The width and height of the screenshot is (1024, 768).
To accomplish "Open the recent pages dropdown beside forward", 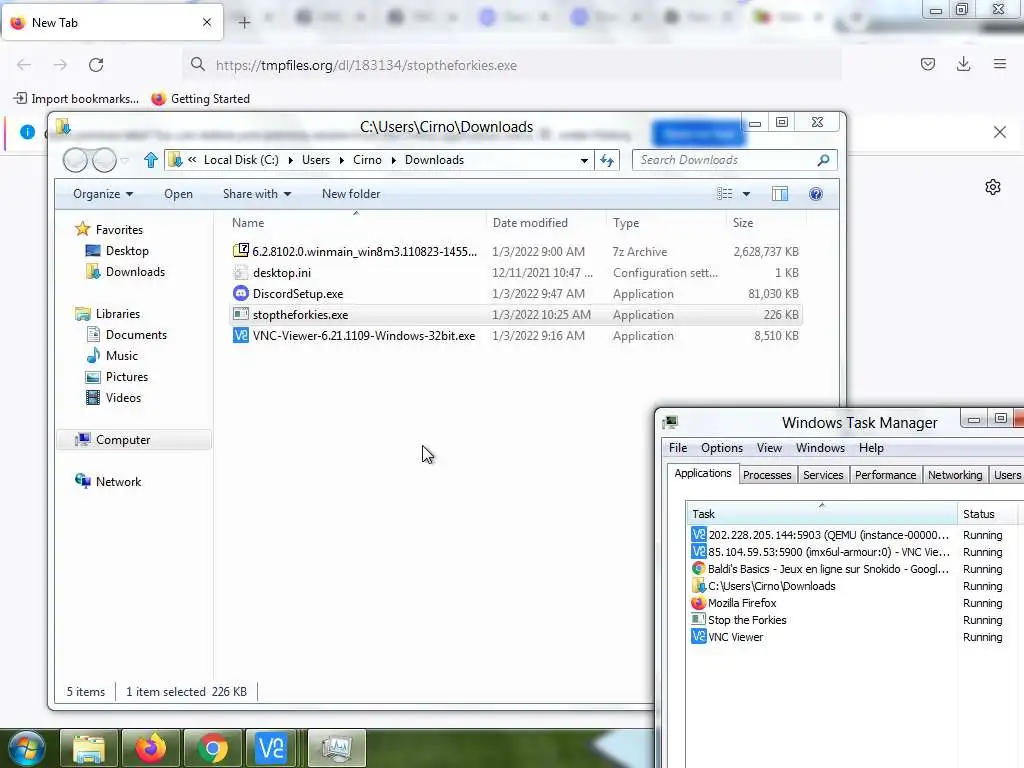I will coord(125,160).
